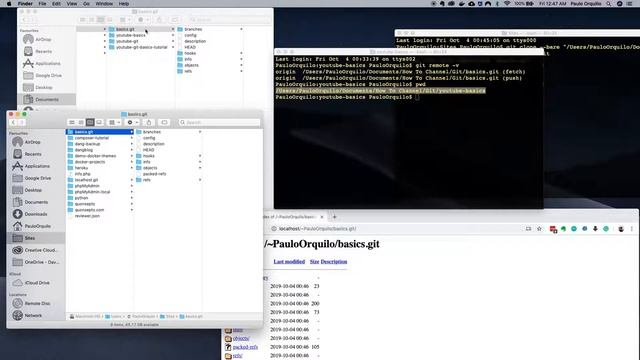Open Remote Disc in front Finder sidebar
640x360 pixels.
pos(37,303)
